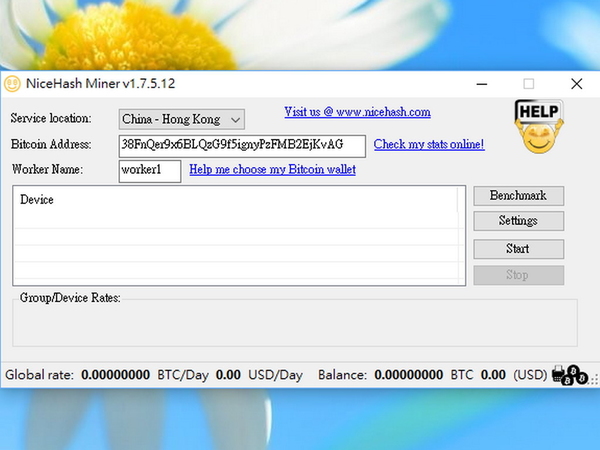
Task: Click the Global rate BTC/Day value
Action: (116, 375)
